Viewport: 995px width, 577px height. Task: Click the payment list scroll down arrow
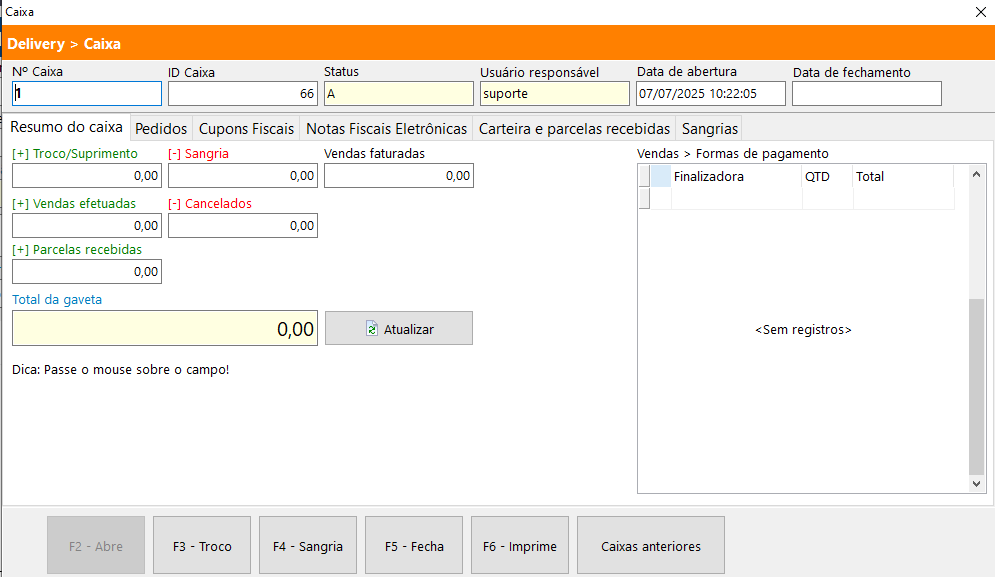[977, 484]
